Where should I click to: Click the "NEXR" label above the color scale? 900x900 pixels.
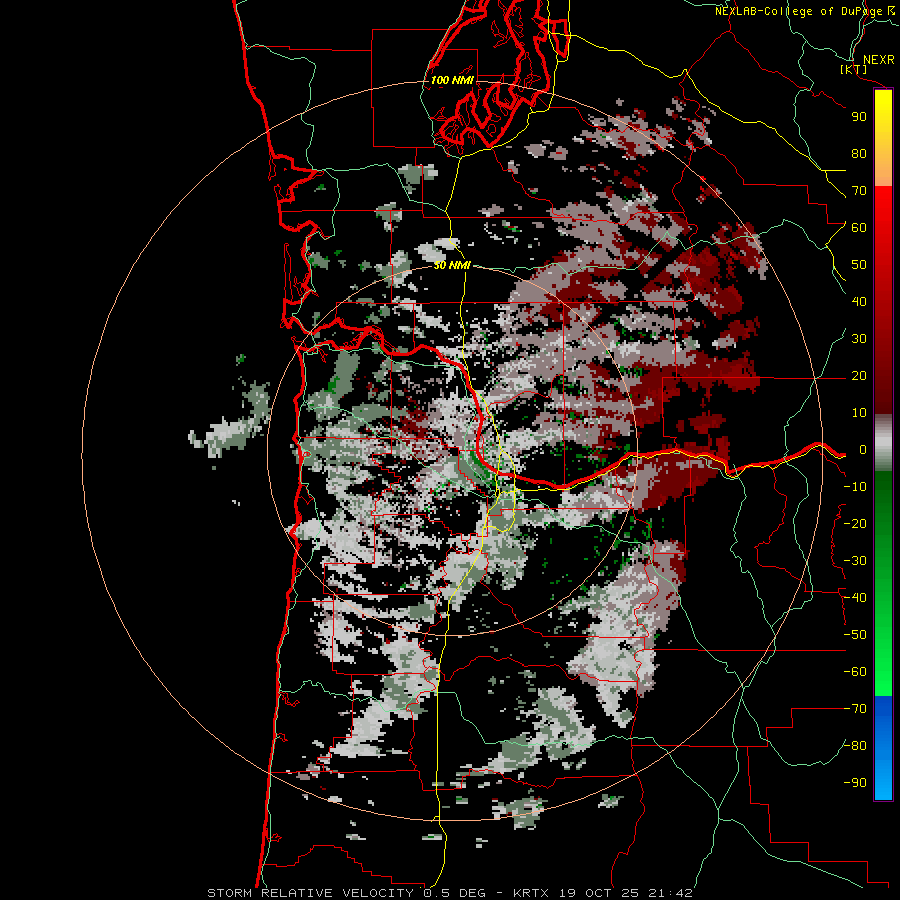[x=879, y=60]
